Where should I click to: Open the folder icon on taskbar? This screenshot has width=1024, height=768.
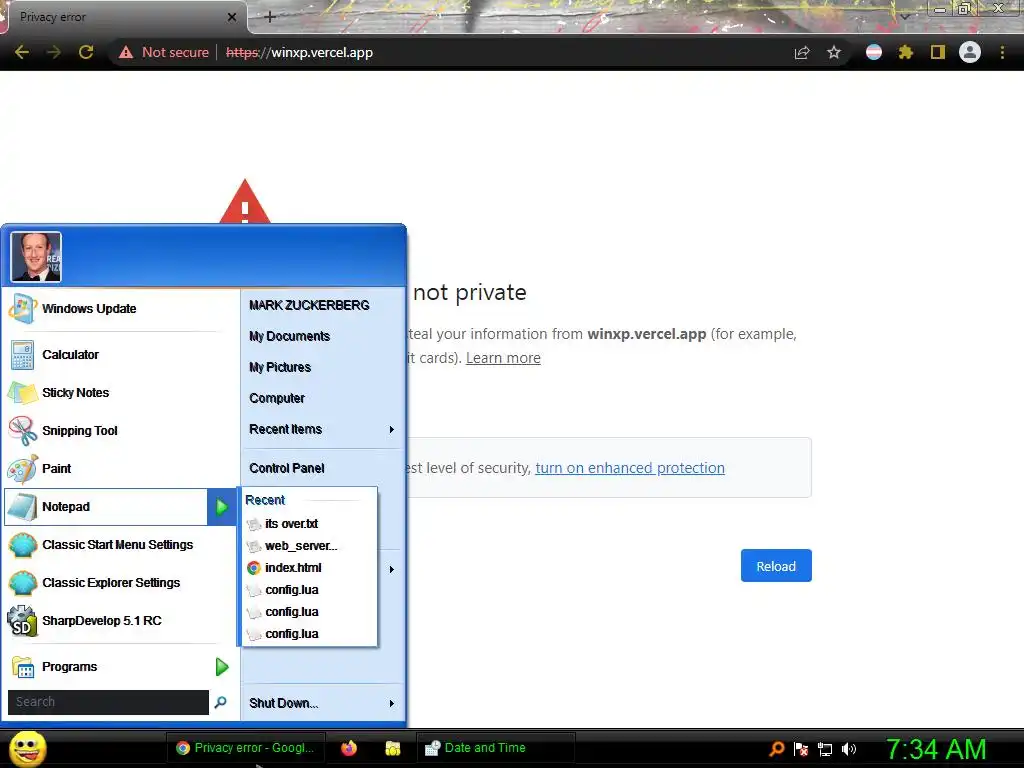[x=392, y=748]
